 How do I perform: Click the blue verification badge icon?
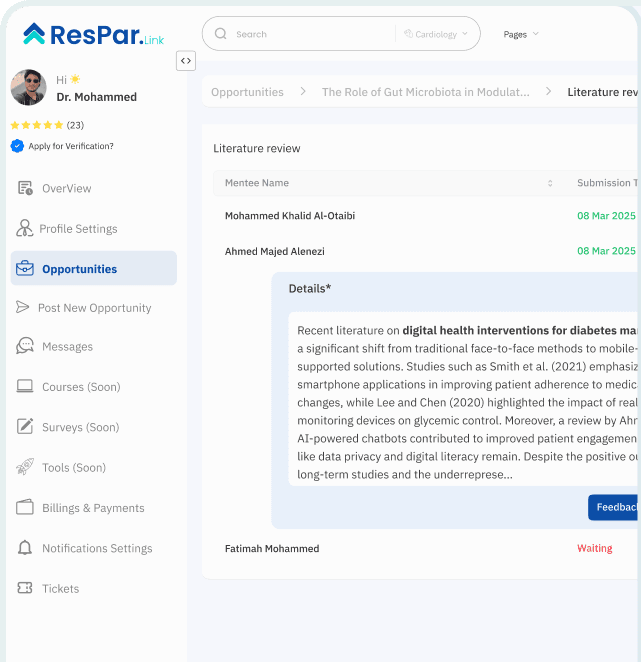(17, 146)
